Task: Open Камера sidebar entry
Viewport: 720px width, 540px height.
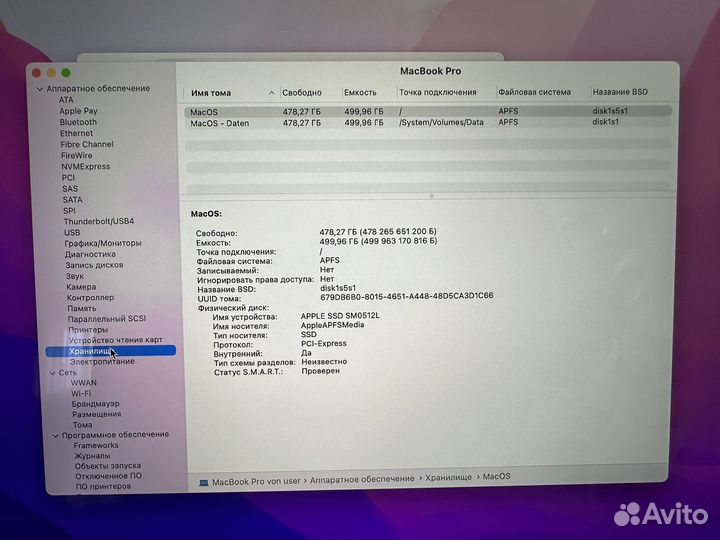Action: pyautogui.click(x=81, y=287)
